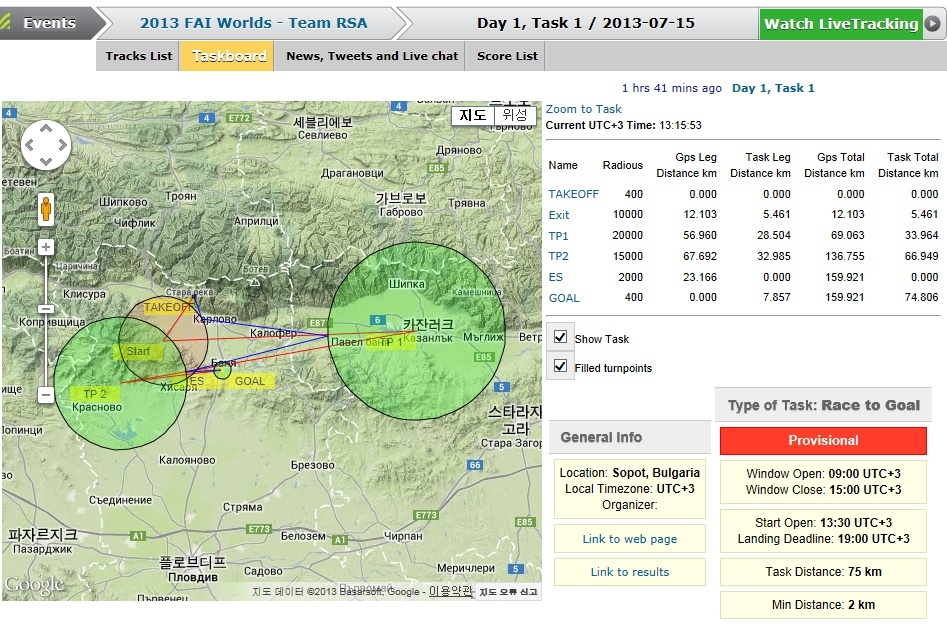The height and width of the screenshot is (631, 947).
Task: Select ES turnpoint in table
Action: (x=555, y=277)
